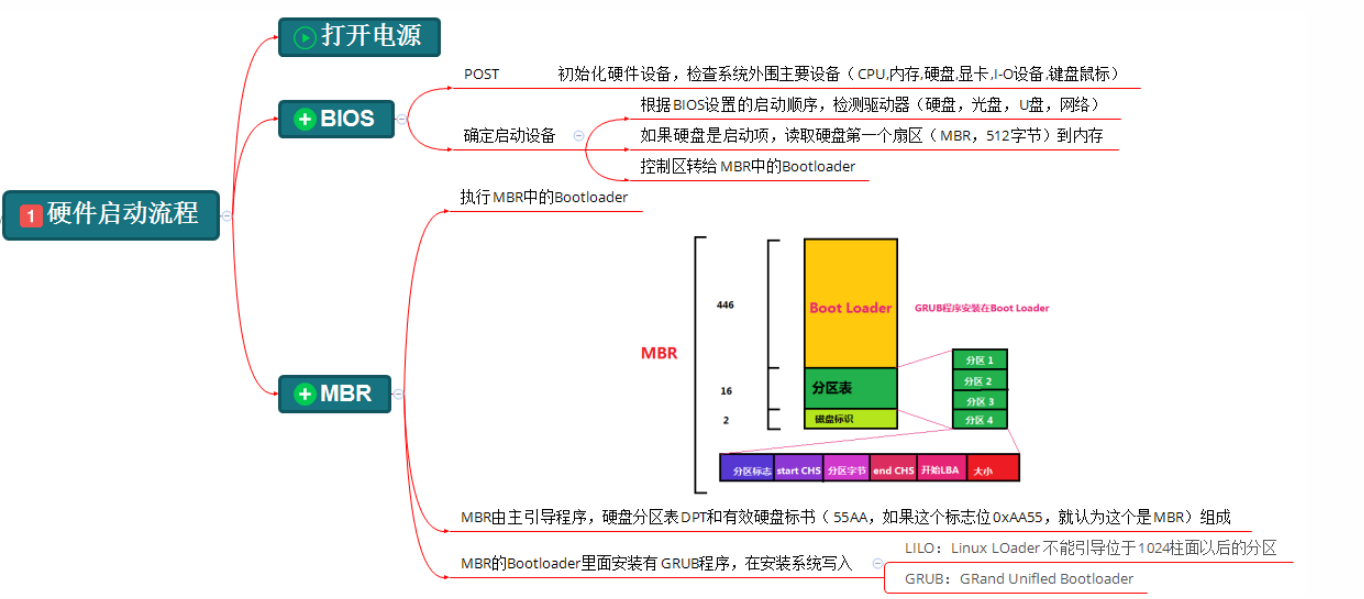Screen dimensions: 1364x599
Task: Click the 分区 3 box in diagram
Action: point(979,401)
